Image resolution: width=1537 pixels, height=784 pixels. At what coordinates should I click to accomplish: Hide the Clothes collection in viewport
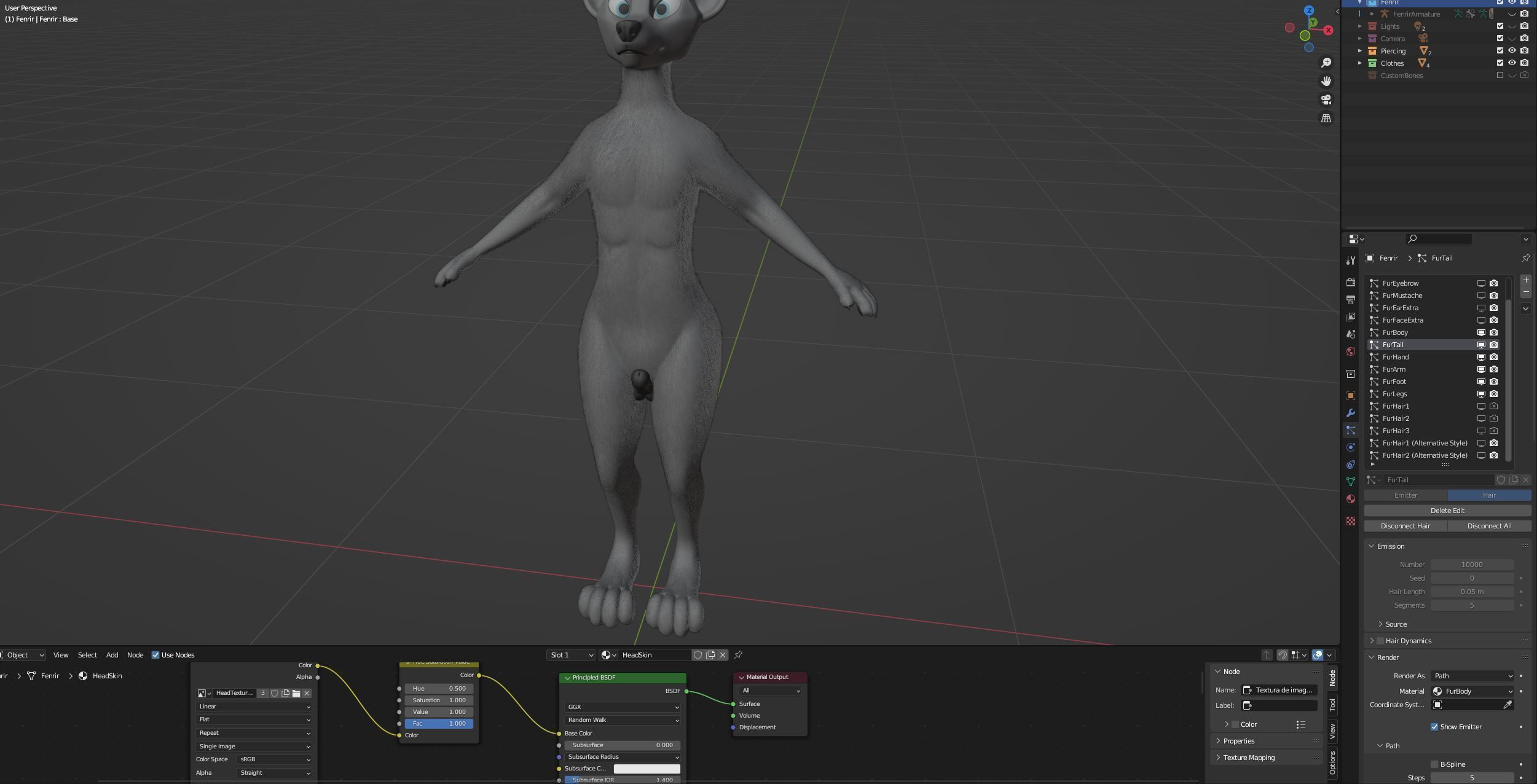pos(1512,63)
